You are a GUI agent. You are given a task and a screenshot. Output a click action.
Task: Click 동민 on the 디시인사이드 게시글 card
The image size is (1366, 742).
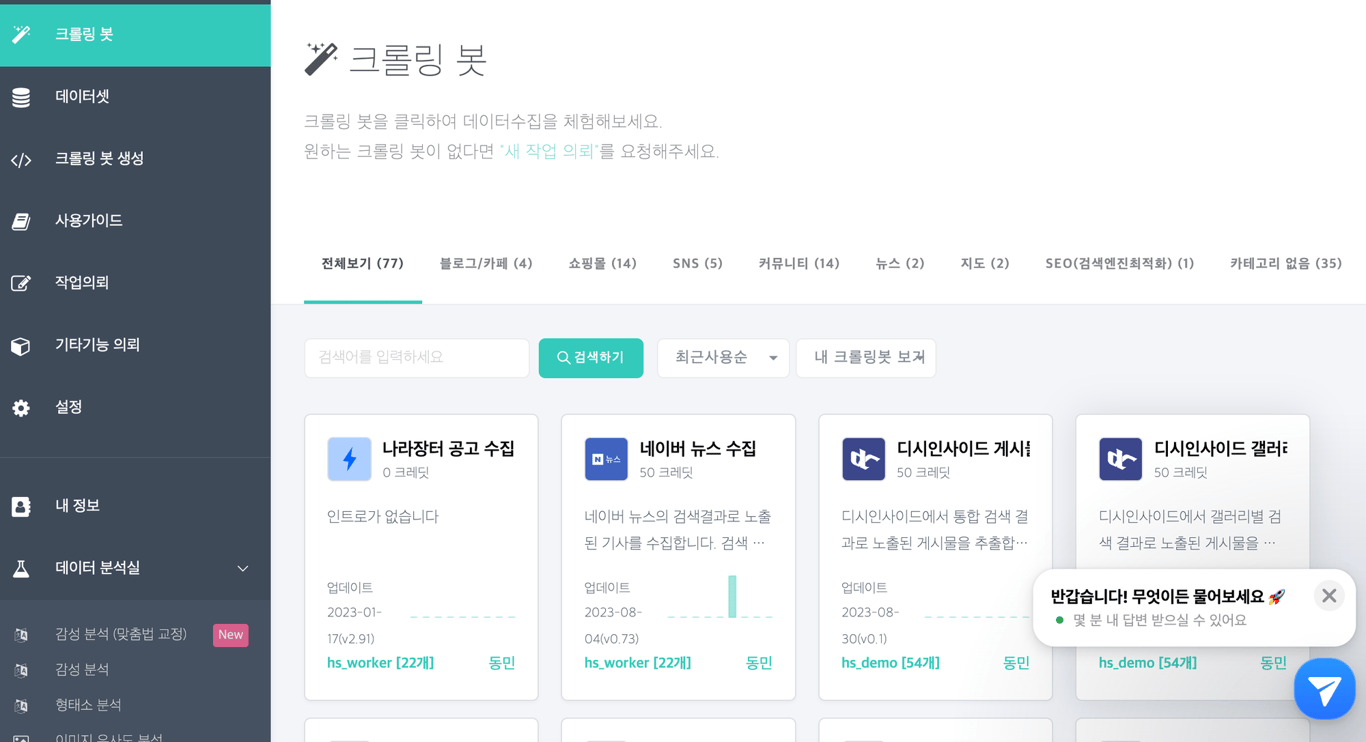click(1016, 663)
